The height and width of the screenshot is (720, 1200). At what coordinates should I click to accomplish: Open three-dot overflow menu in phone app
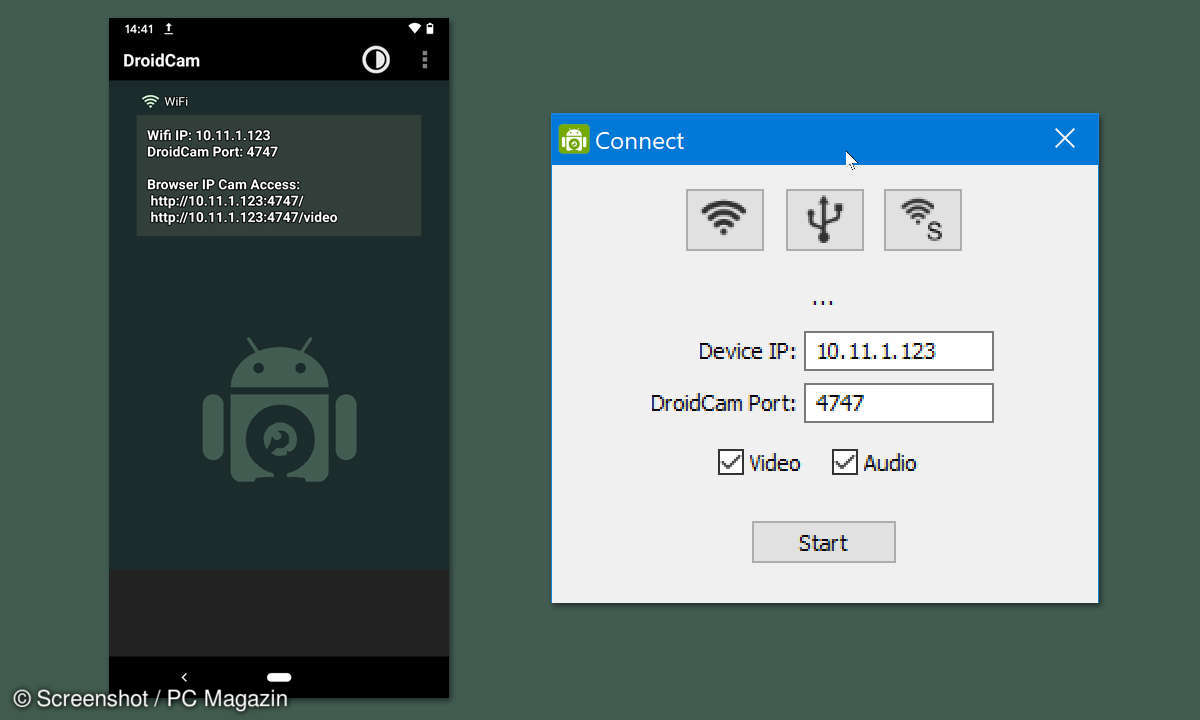pyautogui.click(x=425, y=60)
